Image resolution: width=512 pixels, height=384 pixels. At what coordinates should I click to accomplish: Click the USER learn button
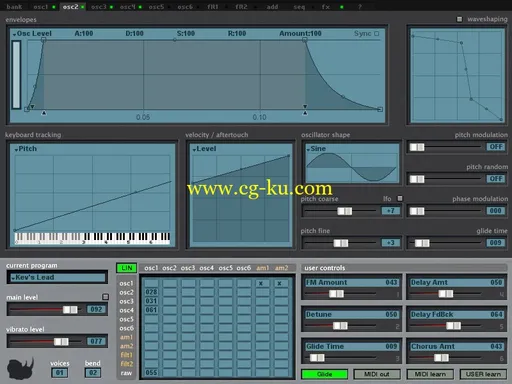tap(483, 374)
